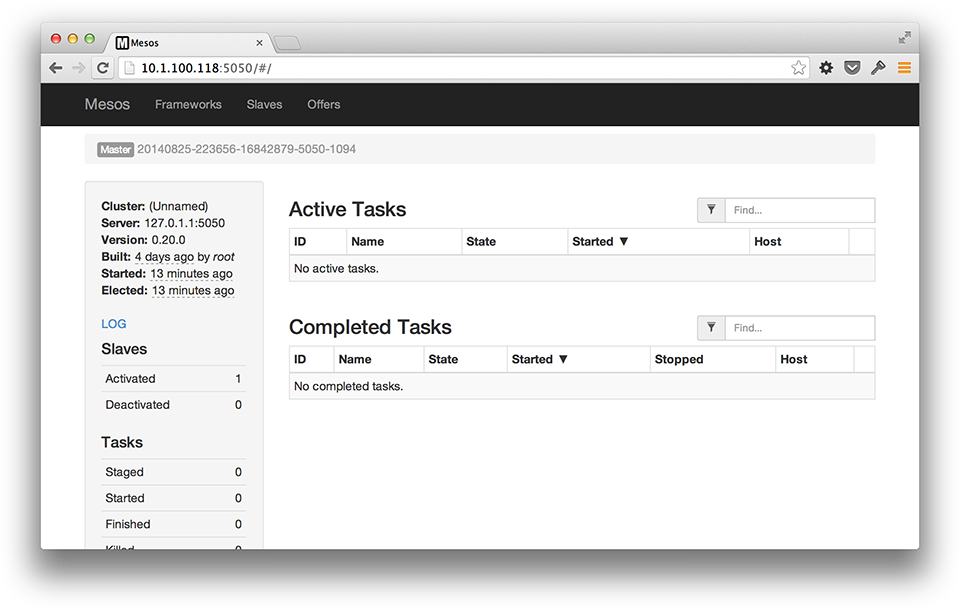
Task: Click the Mesos browser tab title
Action: point(144,43)
